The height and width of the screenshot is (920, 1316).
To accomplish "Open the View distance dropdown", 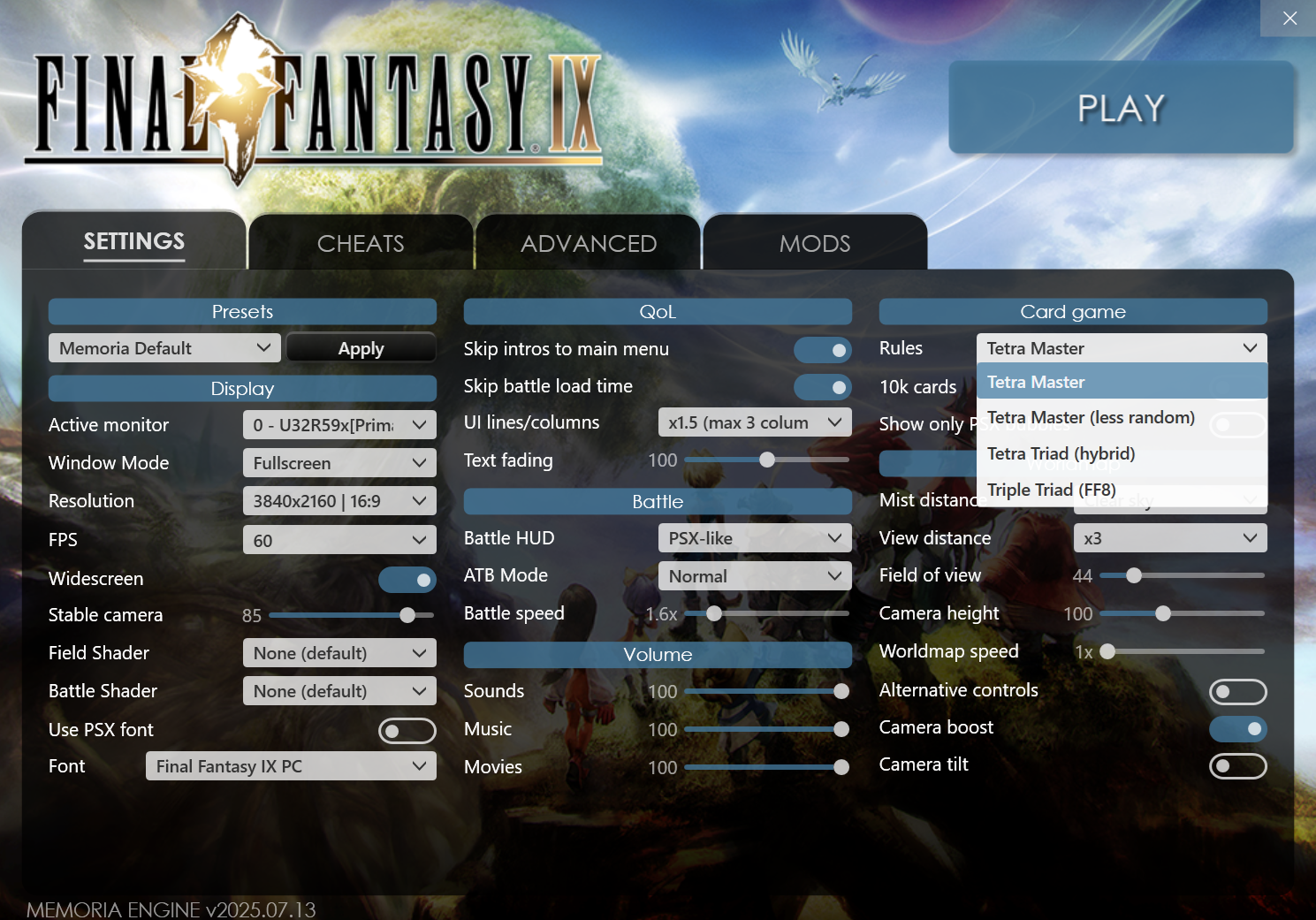I will pos(1170,538).
